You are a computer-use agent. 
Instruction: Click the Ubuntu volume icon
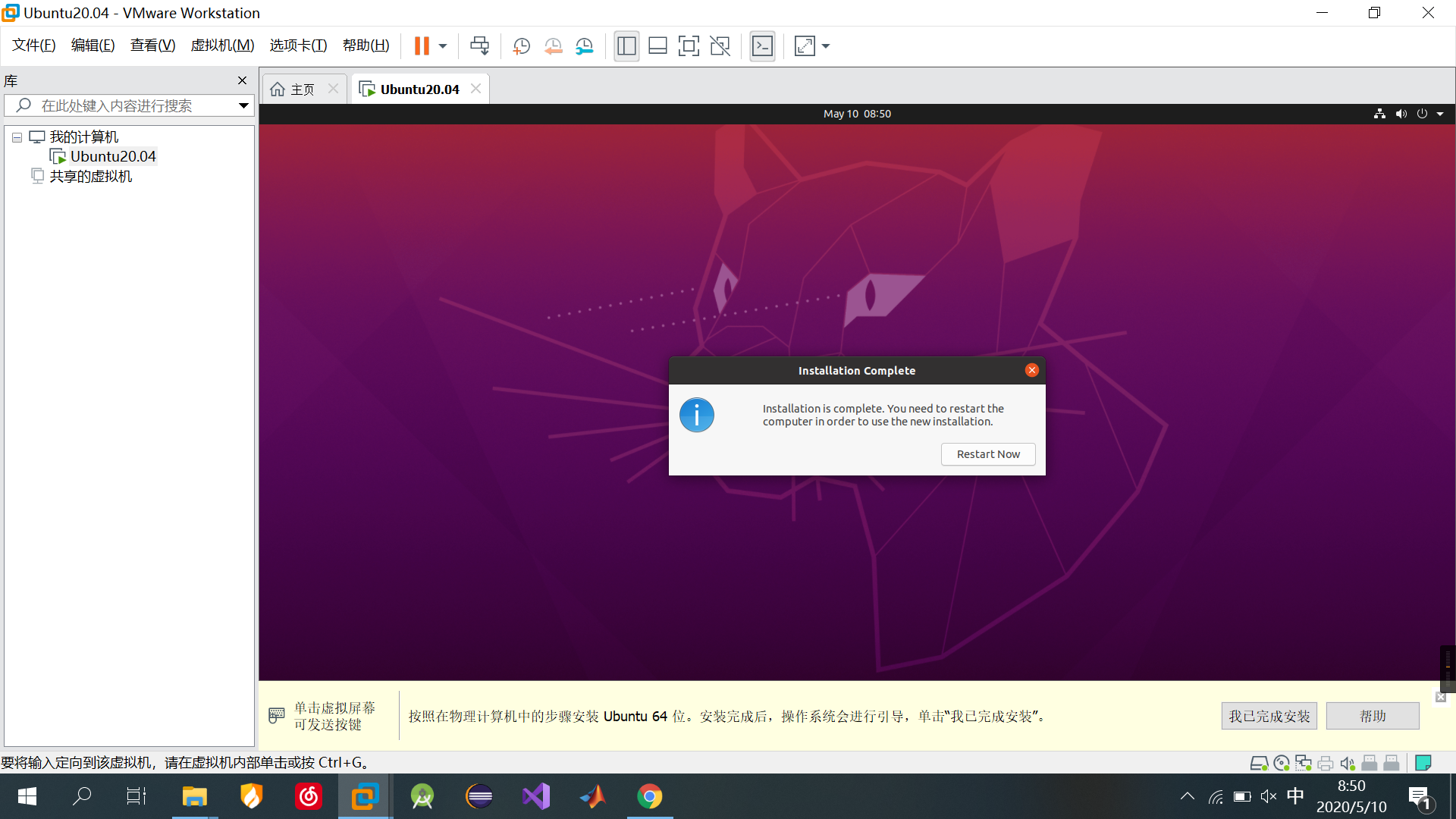pyautogui.click(x=1401, y=114)
